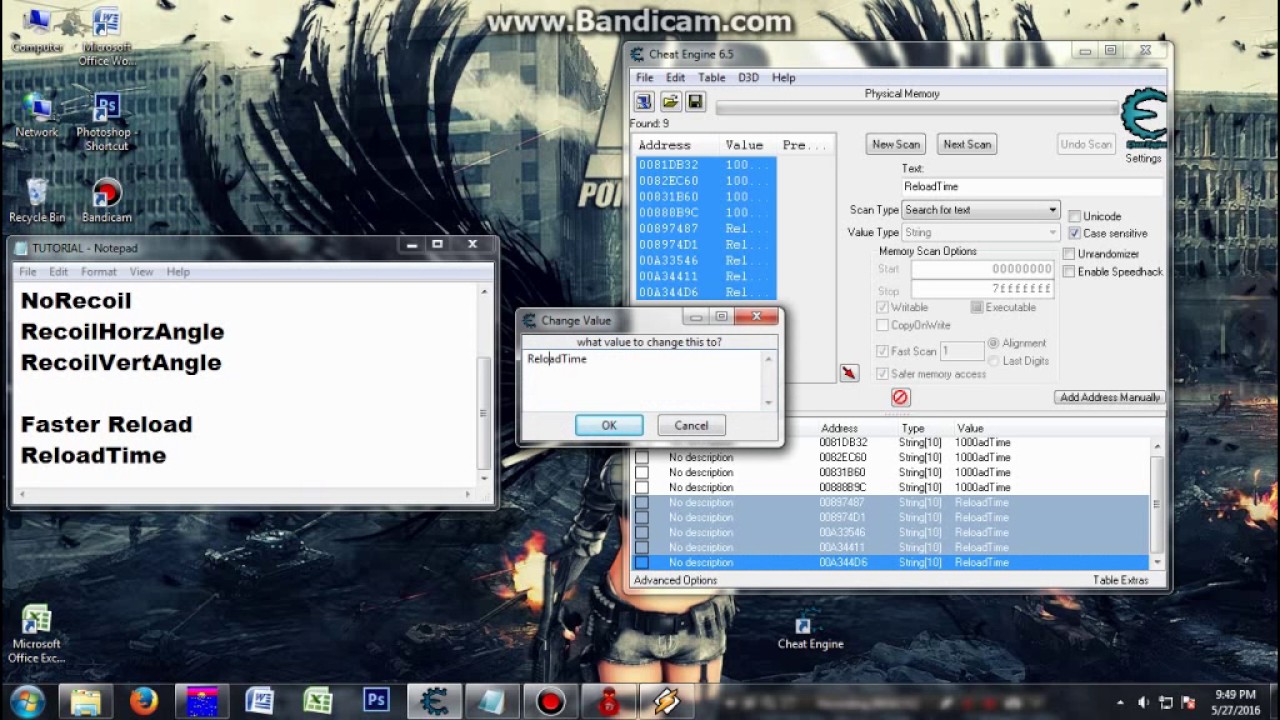Select the Alignment radio button
Viewport: 1280px width, 720px height.
coord(993,343)
